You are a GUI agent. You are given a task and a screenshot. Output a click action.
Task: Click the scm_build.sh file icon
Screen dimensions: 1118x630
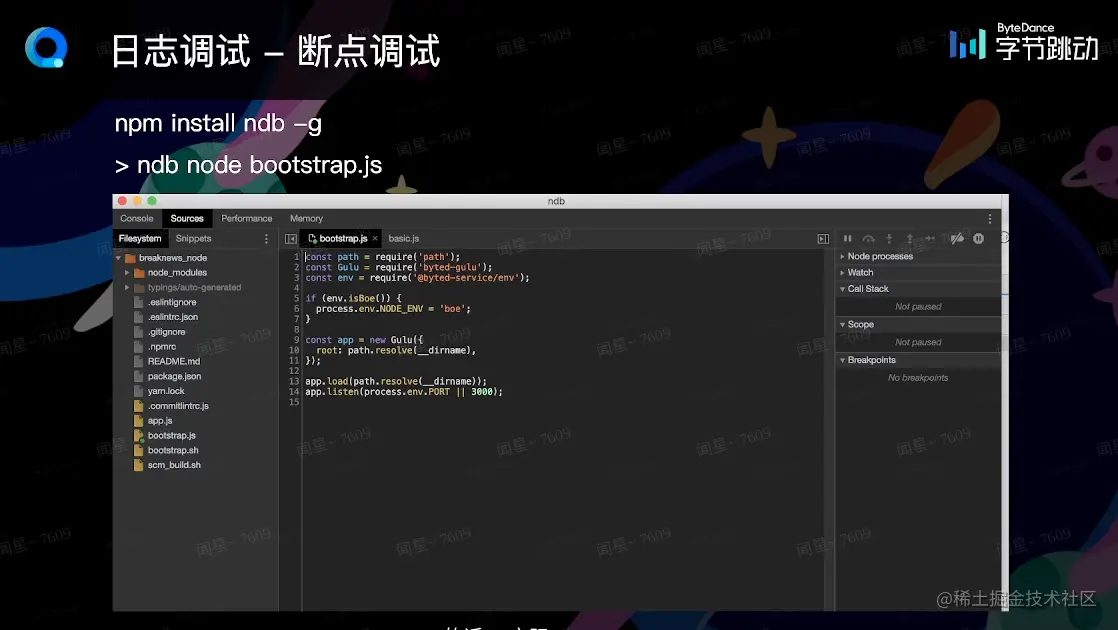[139, 465]
